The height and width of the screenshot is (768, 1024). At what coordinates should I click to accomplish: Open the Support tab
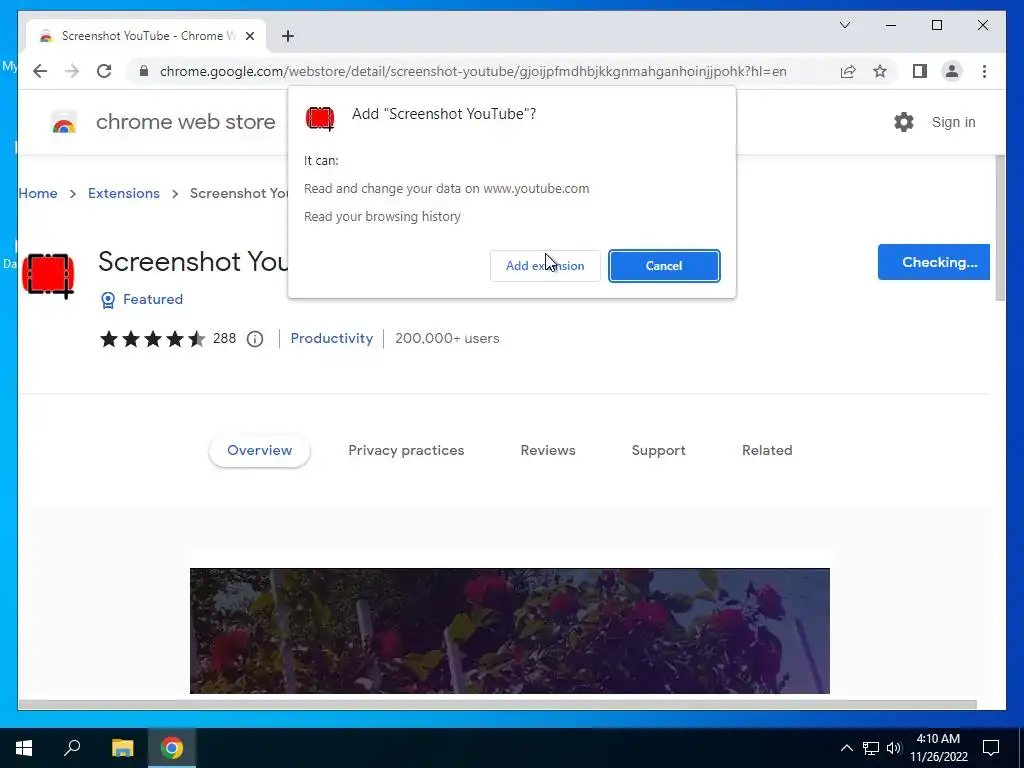(658, 451)
